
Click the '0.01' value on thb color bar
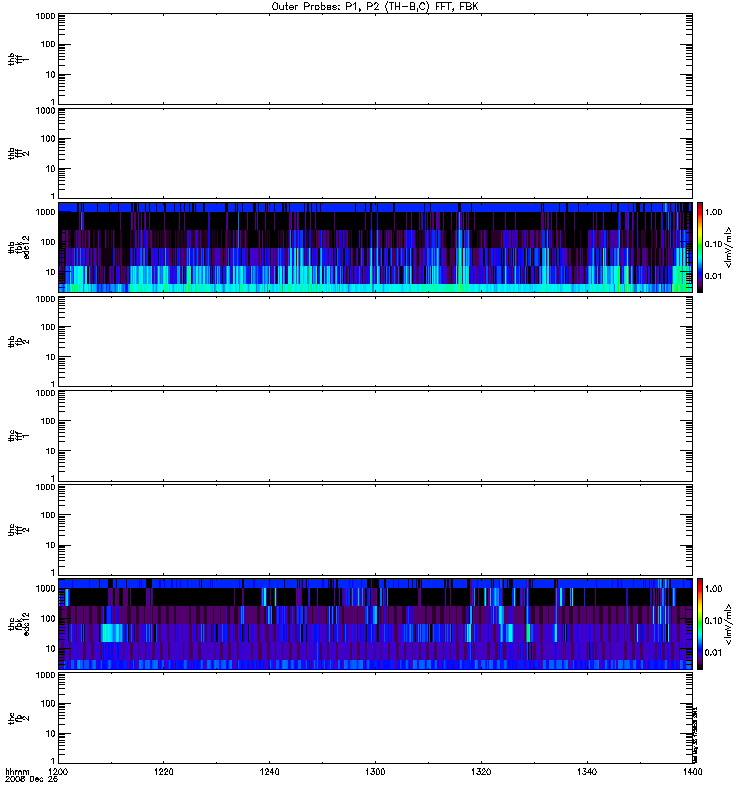[x=714, y=277]
